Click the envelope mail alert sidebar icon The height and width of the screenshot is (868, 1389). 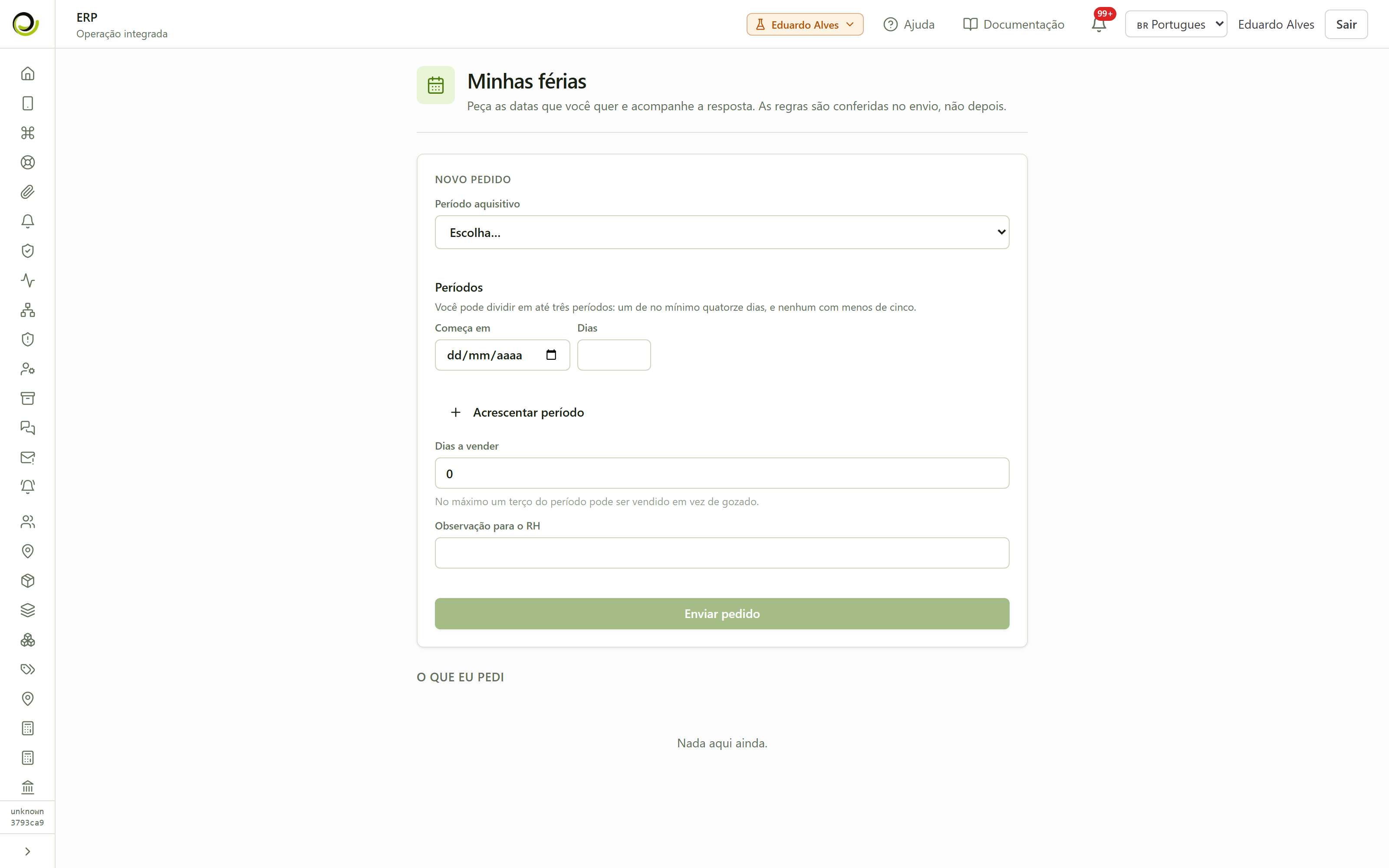click(27, 457)
